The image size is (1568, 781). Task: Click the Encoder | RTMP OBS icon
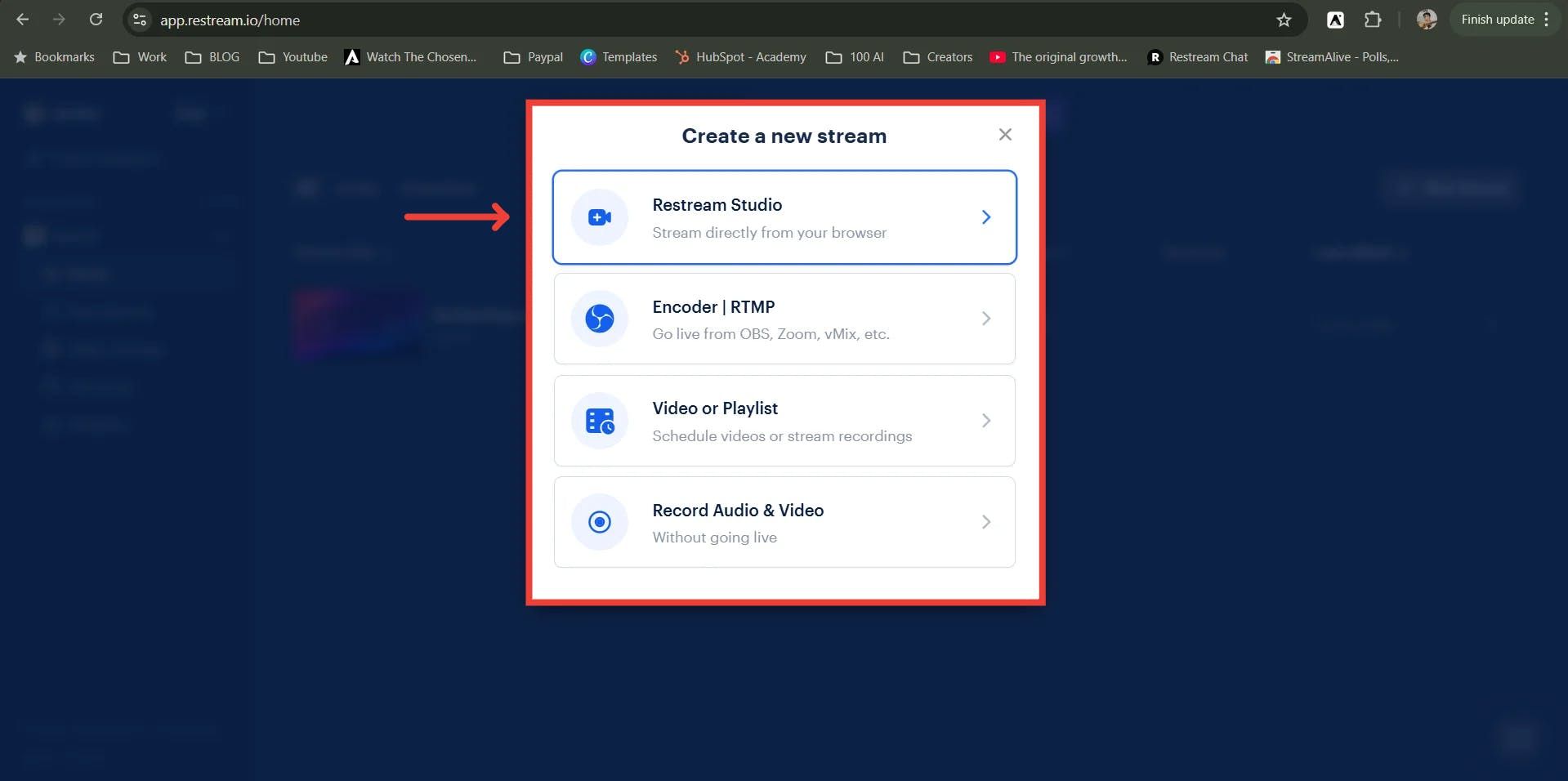pos(600,319)
